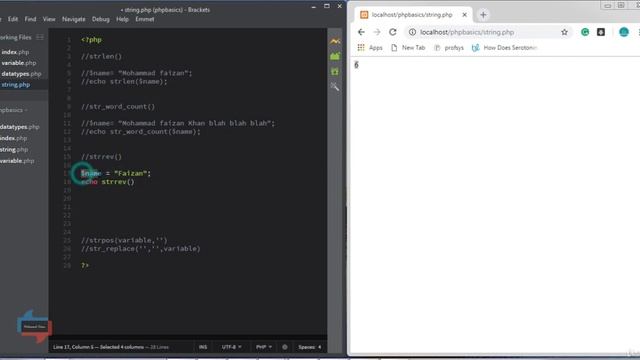Viewport: 640px width, 360px height.
Task: Toggle the Spaces indentation setting
Action: coord(307,347)
